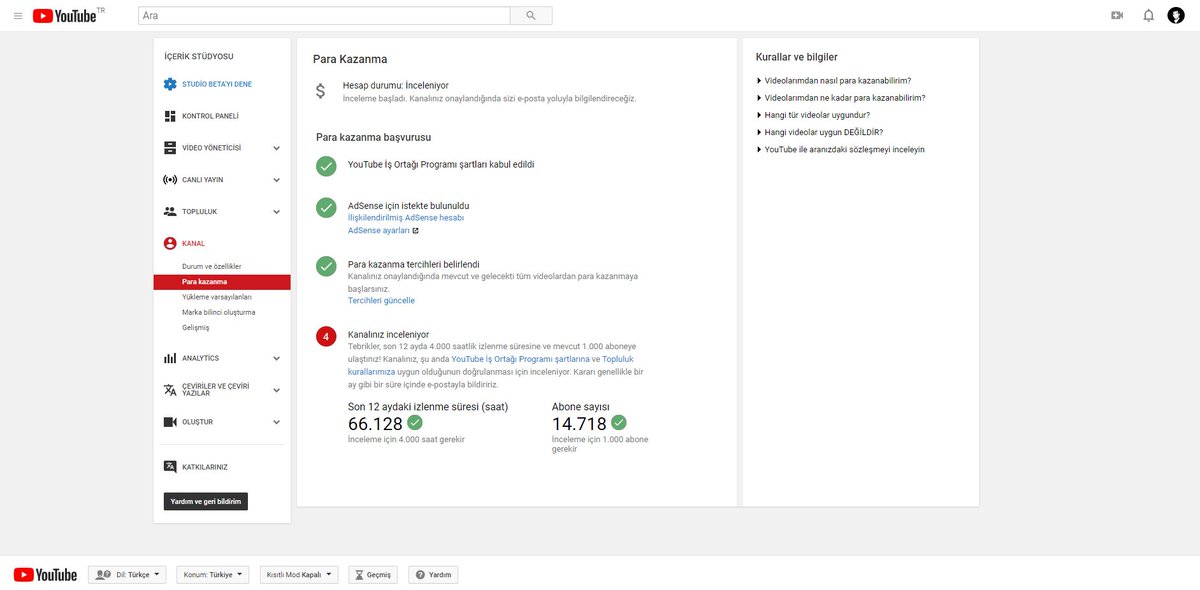Viewport: 1200px width, 590px height.
Task: Expand 'YouTube ile aranızdaki sözleşmeyi inceleyin'
Action: (x=841, y=149)
